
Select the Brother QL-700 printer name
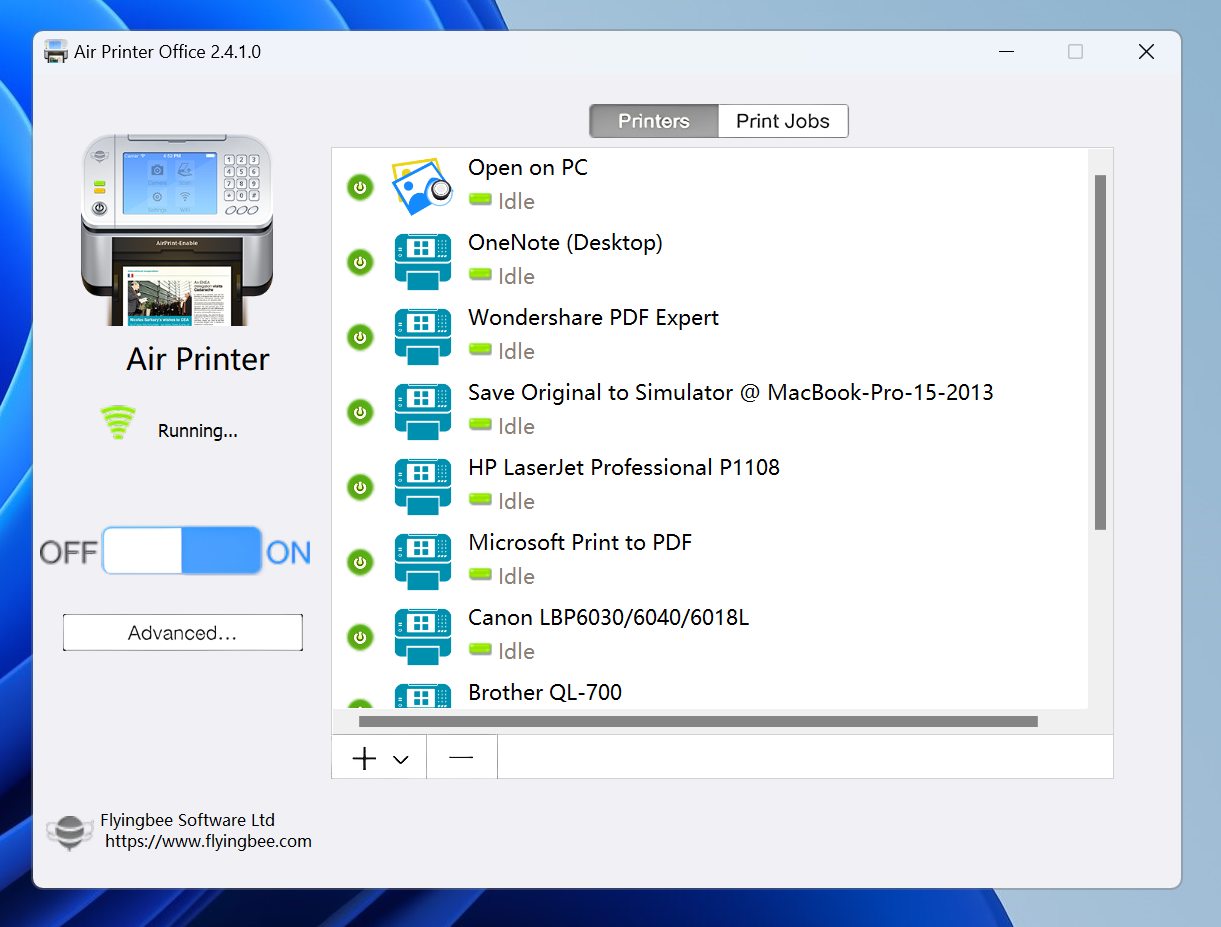pyautogui.click(x=545, y=693)
